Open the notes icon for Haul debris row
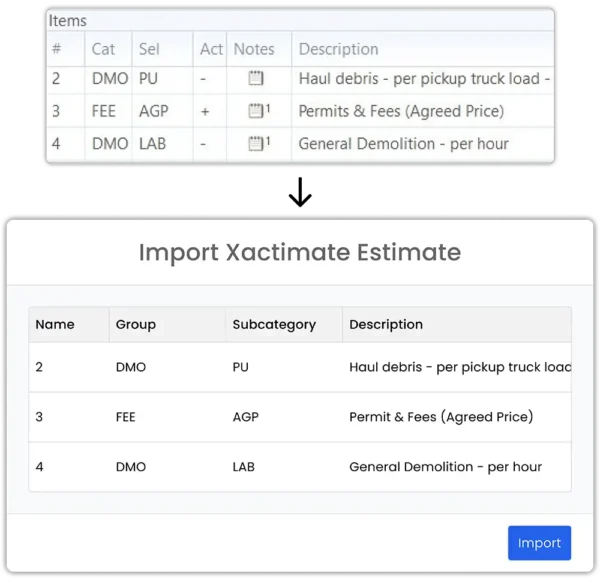 coord(256,78)
